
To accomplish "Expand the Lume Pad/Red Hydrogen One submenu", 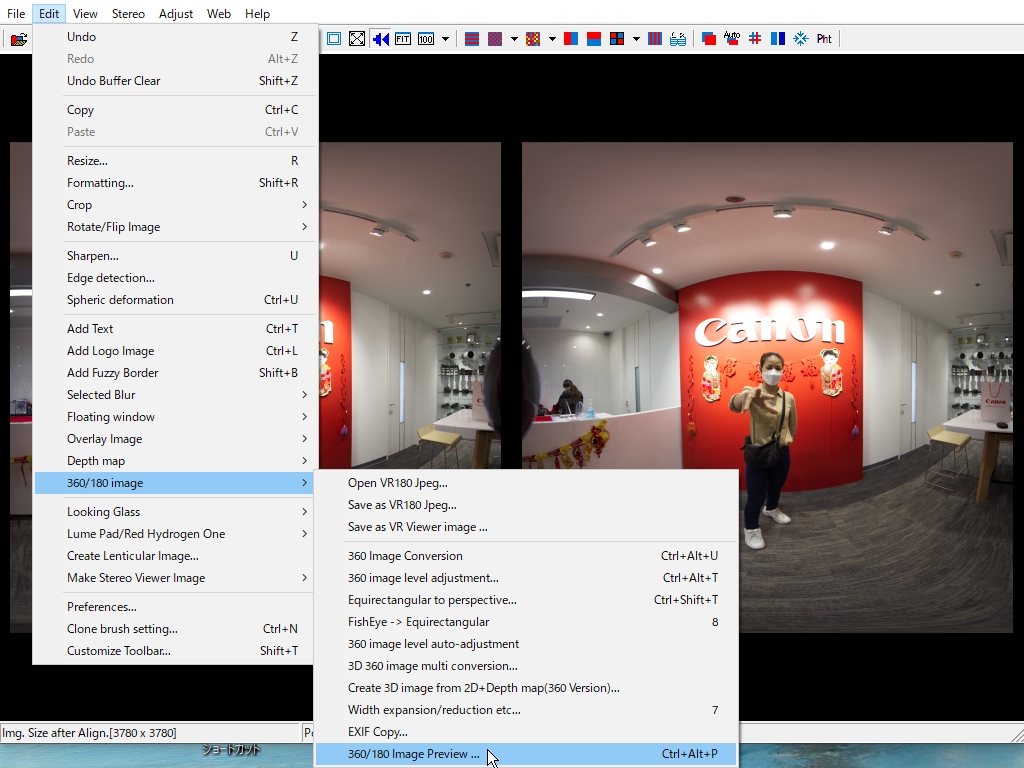I will point(175,534).
